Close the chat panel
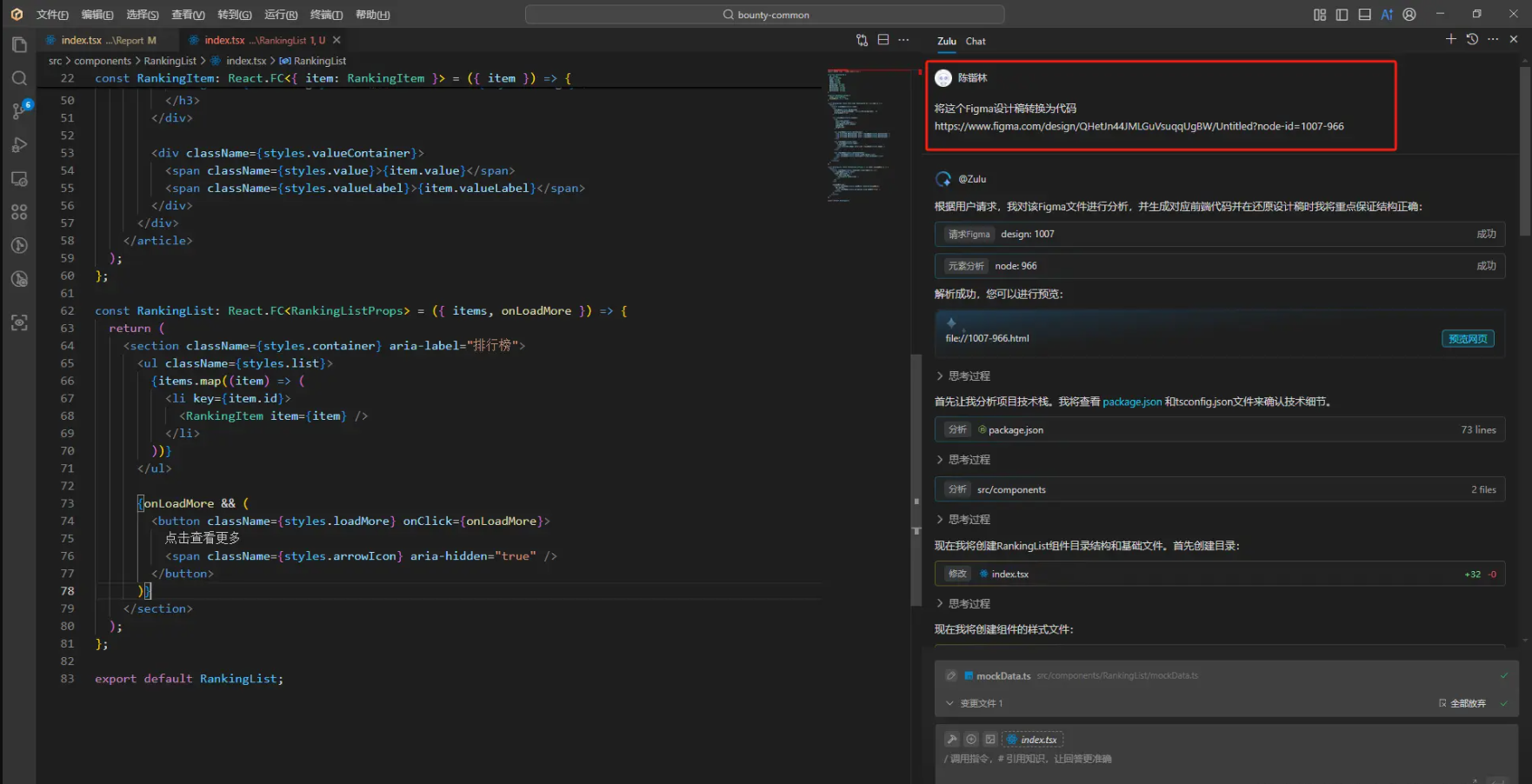The height and width of the screenshot is (784, 1532). coord(1514,39)
